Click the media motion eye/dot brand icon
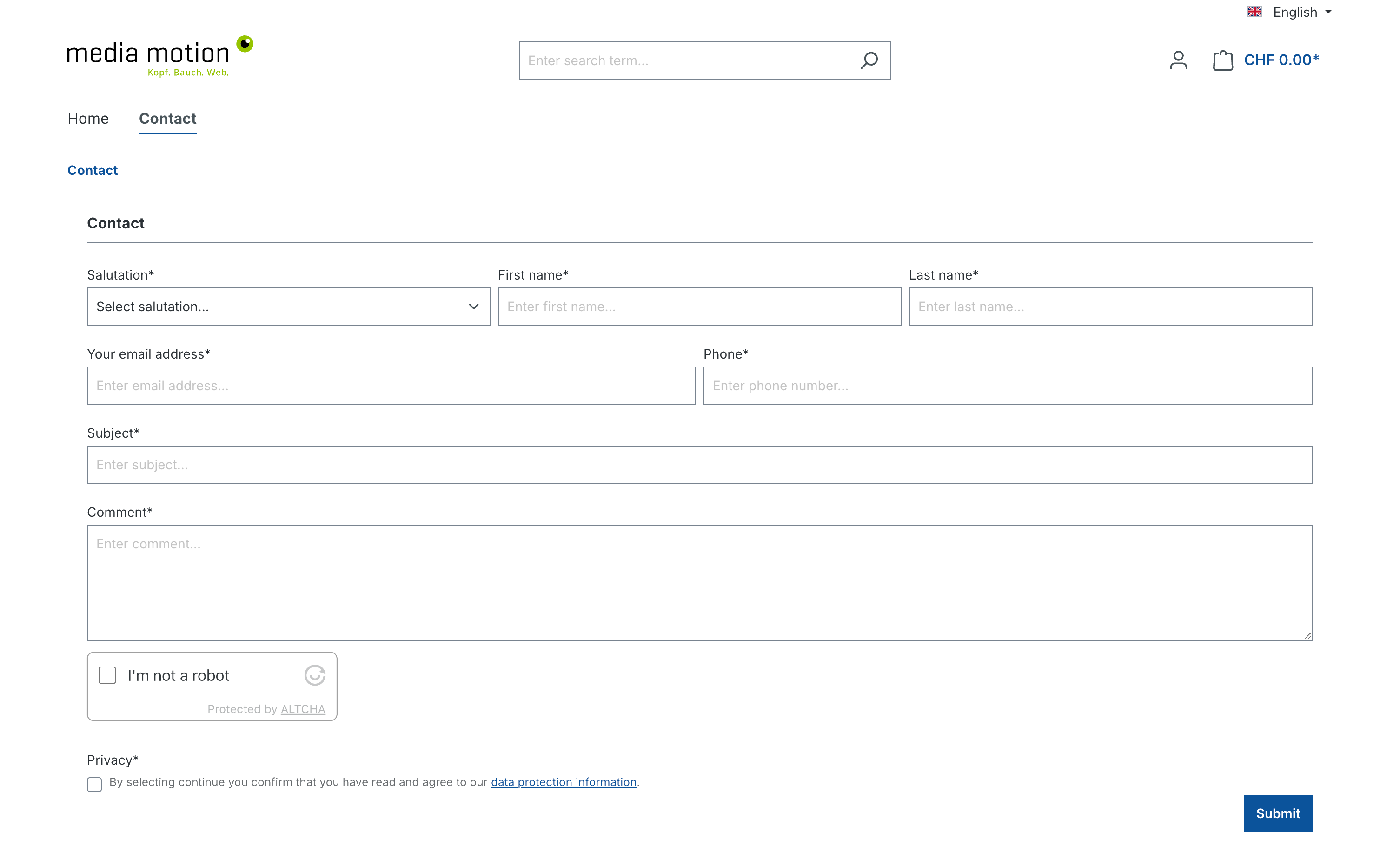Viewport: 1400px width, 860px height. pos(248,44)
